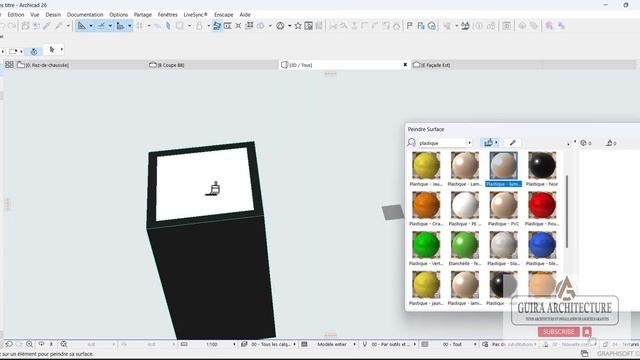This screenshot has width=640, height=360.
Task: Select the highlighted Plastique - lam... sphere
Action: click(503, 165)
